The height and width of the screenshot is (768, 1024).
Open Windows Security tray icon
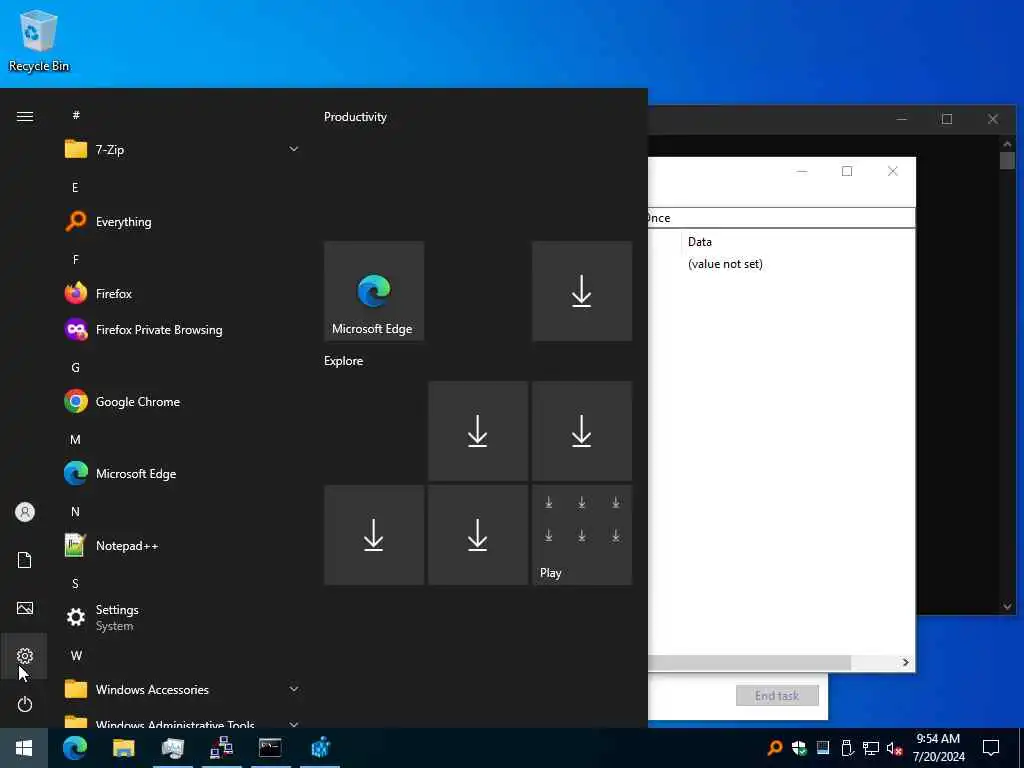tap(799, 748)
